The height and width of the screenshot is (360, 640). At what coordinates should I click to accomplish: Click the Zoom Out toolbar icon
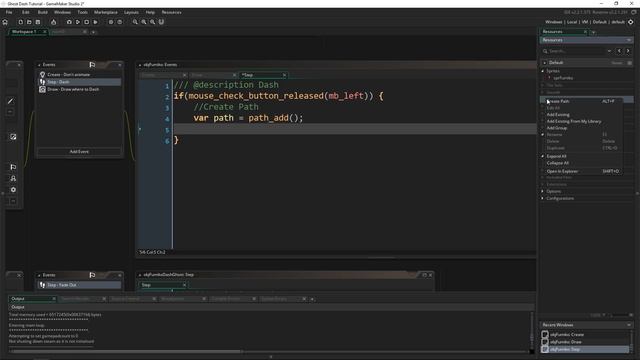tap(135, 22)
